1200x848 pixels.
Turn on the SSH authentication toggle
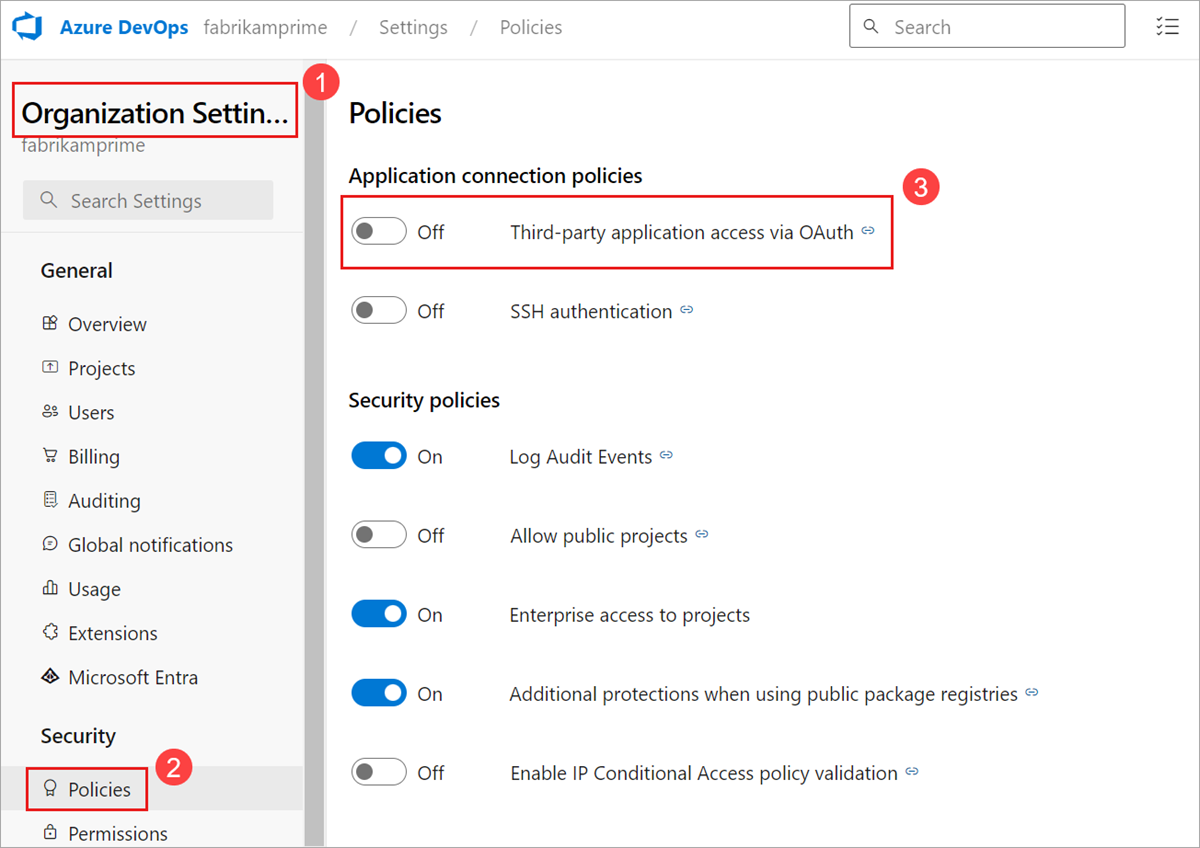click(378, 310)
